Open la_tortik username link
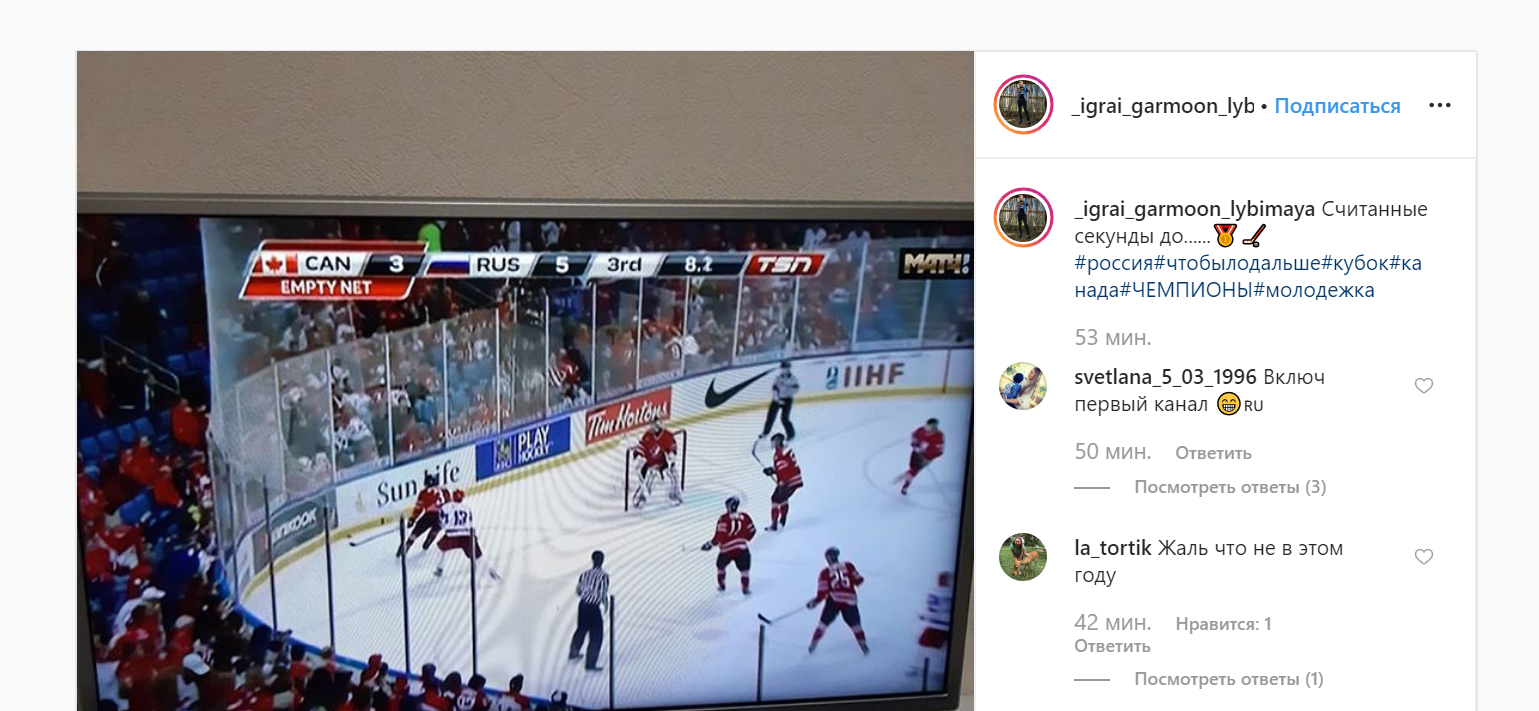Screen dimensions: 1539x711 point(1113,548)
